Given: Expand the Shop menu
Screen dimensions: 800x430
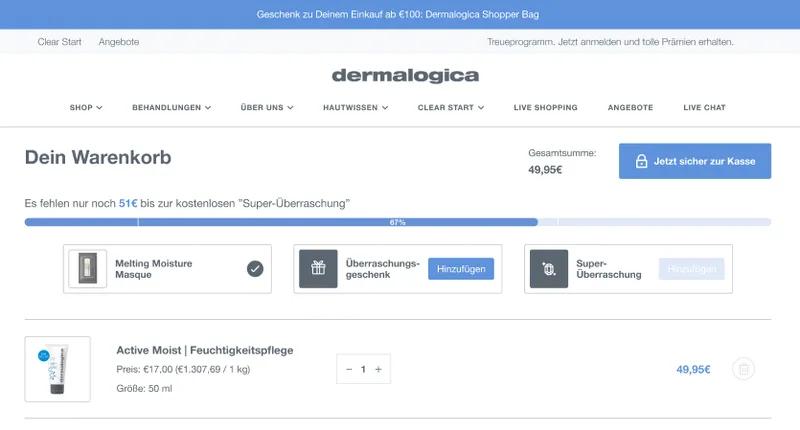Looking at the screenshot, I should [x=86, y=108].
